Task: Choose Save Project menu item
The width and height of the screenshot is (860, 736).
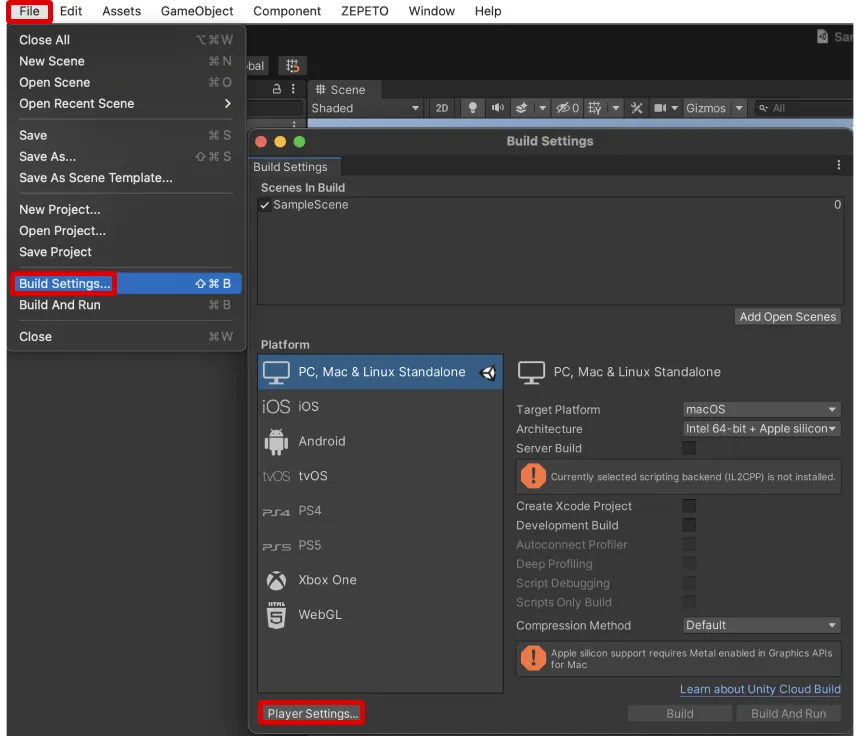Action: (x=126, y=252)
